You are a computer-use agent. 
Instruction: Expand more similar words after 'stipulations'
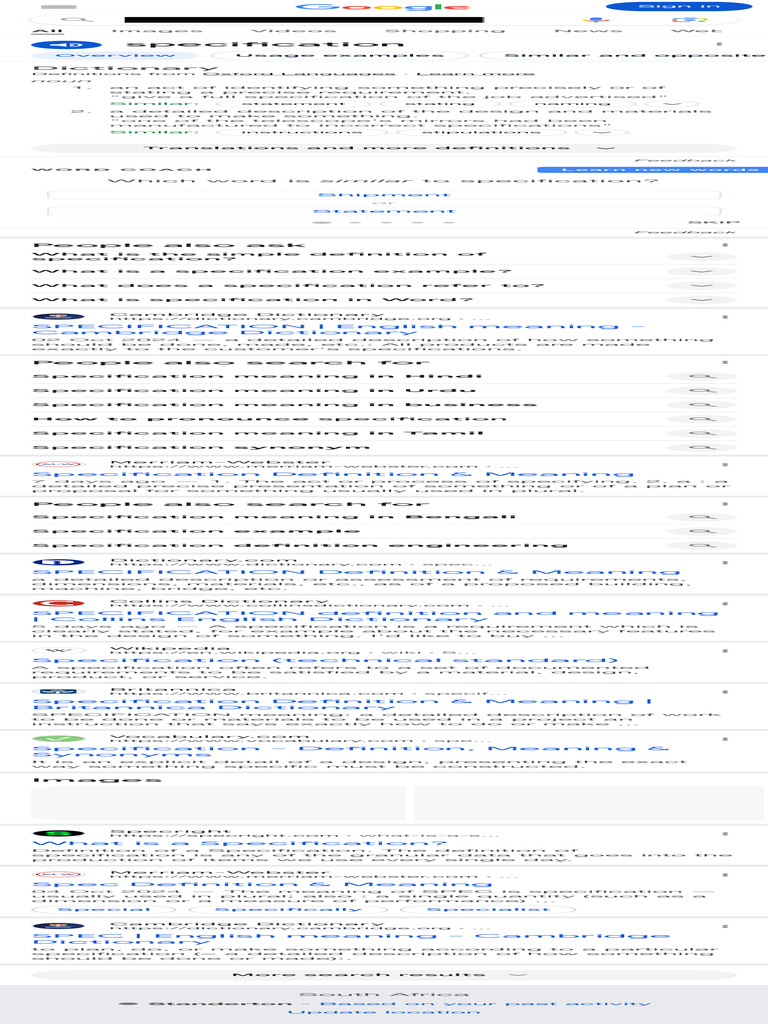click(x=601, y=133)
